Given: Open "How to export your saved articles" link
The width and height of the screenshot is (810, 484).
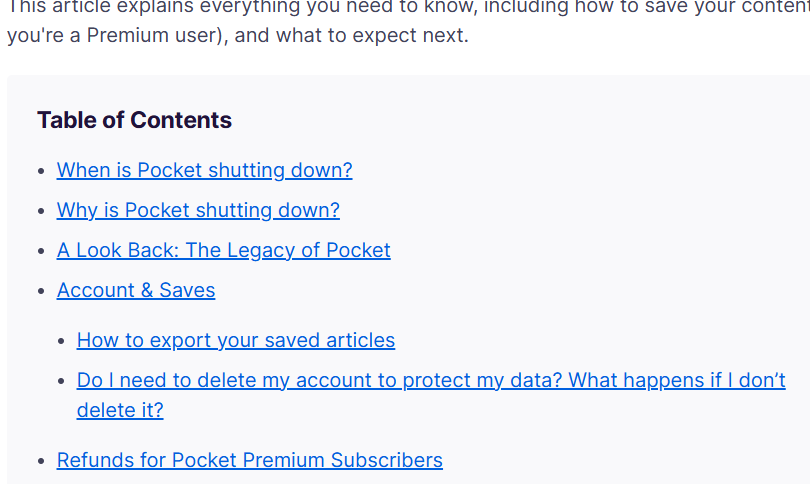Looking at the screenshot, I should point(236,340).
